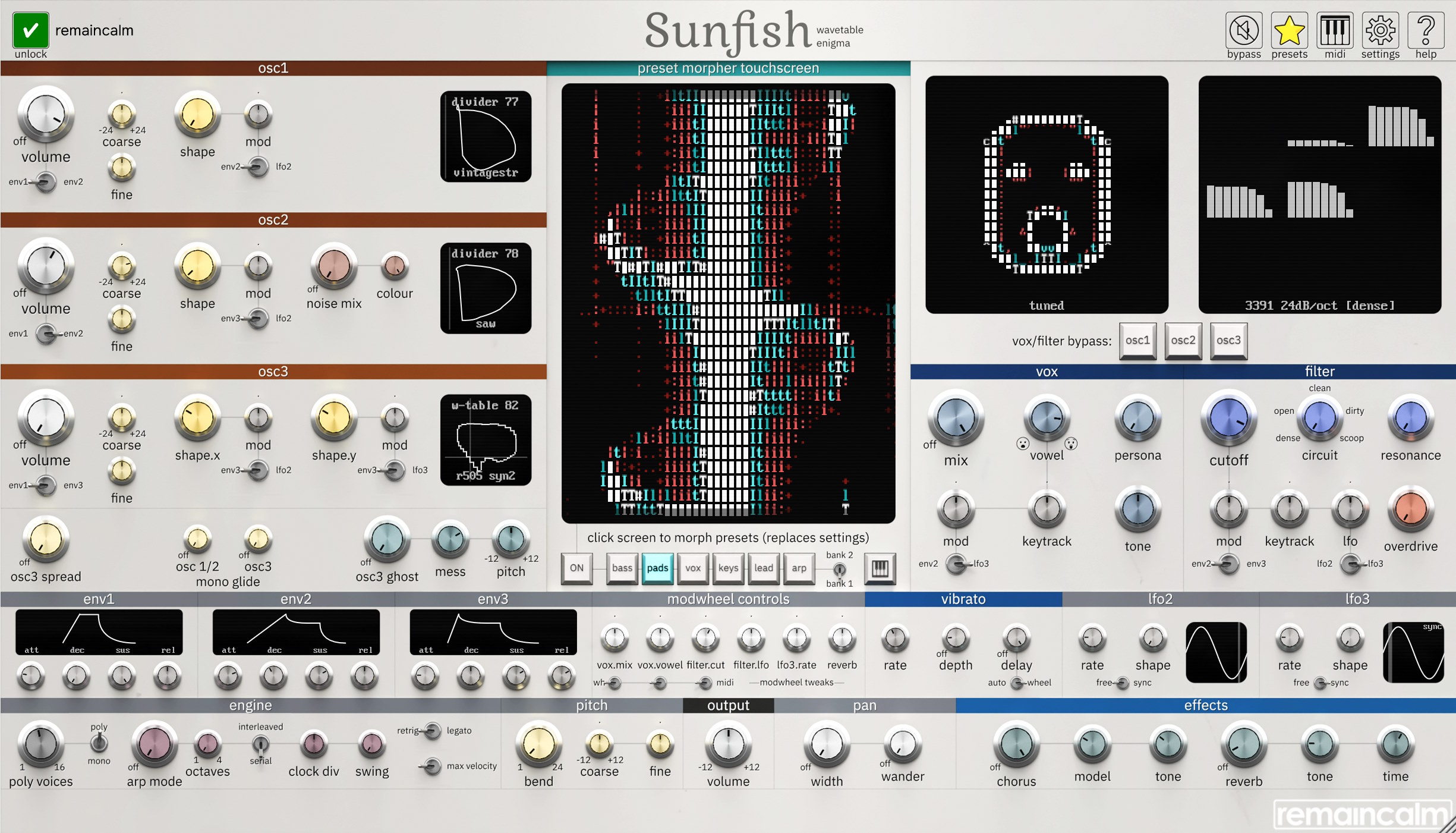The image size is (1456, 833).
Task: Click the osc3 w-table 82 display
Action: (486, 440)
